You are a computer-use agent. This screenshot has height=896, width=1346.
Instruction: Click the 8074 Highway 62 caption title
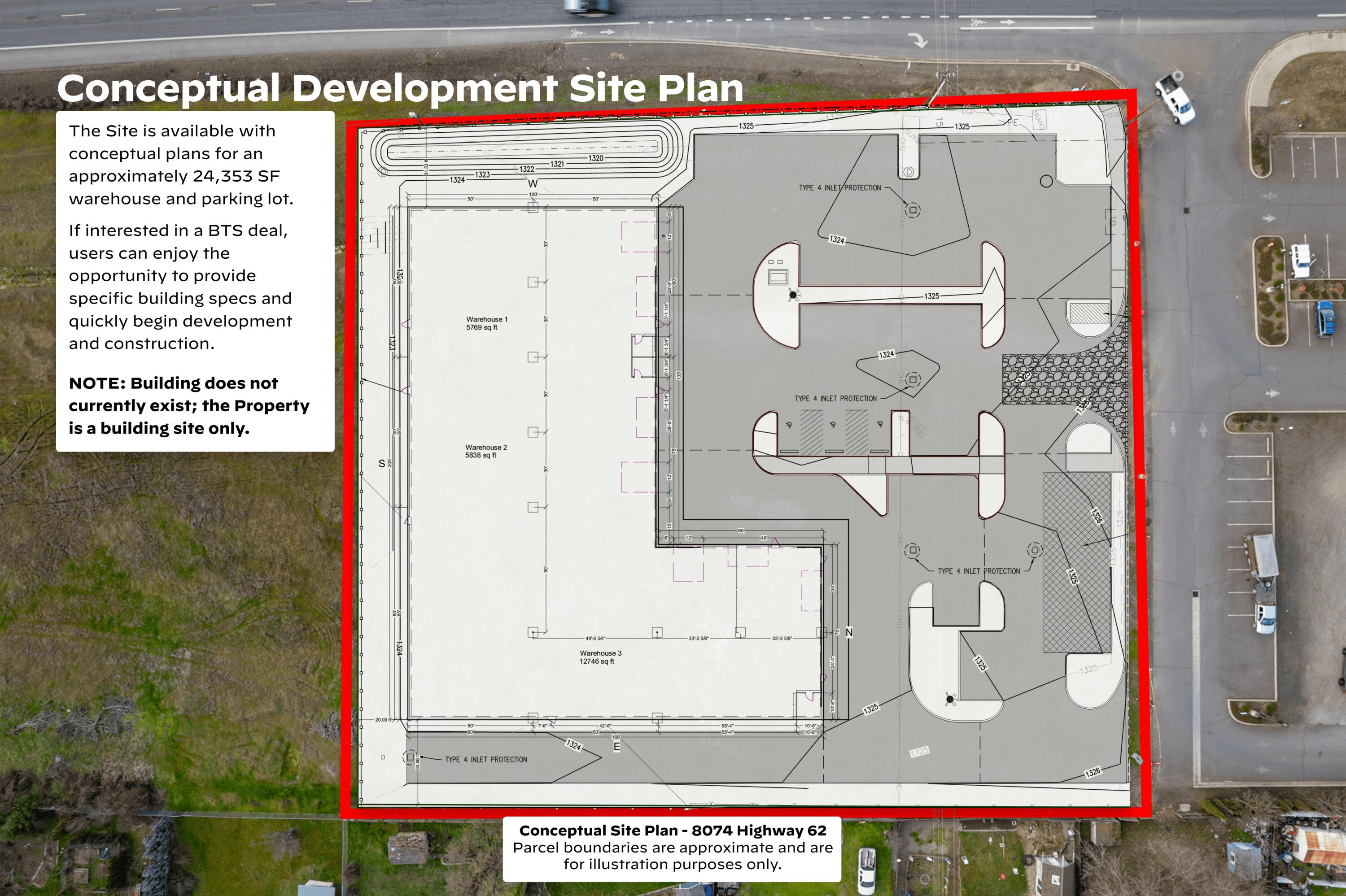tap(673, 830)
